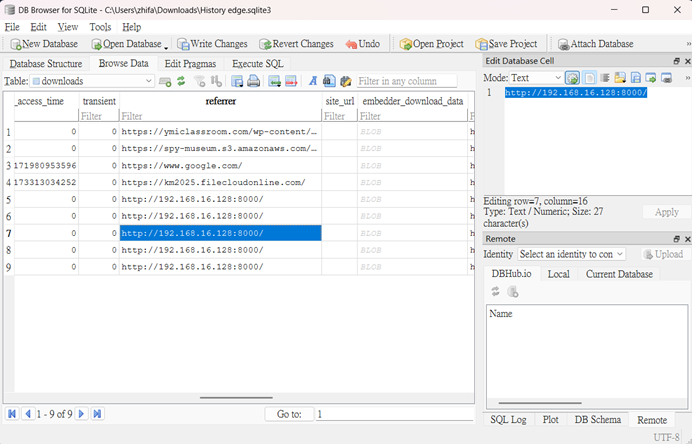Click Write Changes in the toolbar

(x=212, y=44)
